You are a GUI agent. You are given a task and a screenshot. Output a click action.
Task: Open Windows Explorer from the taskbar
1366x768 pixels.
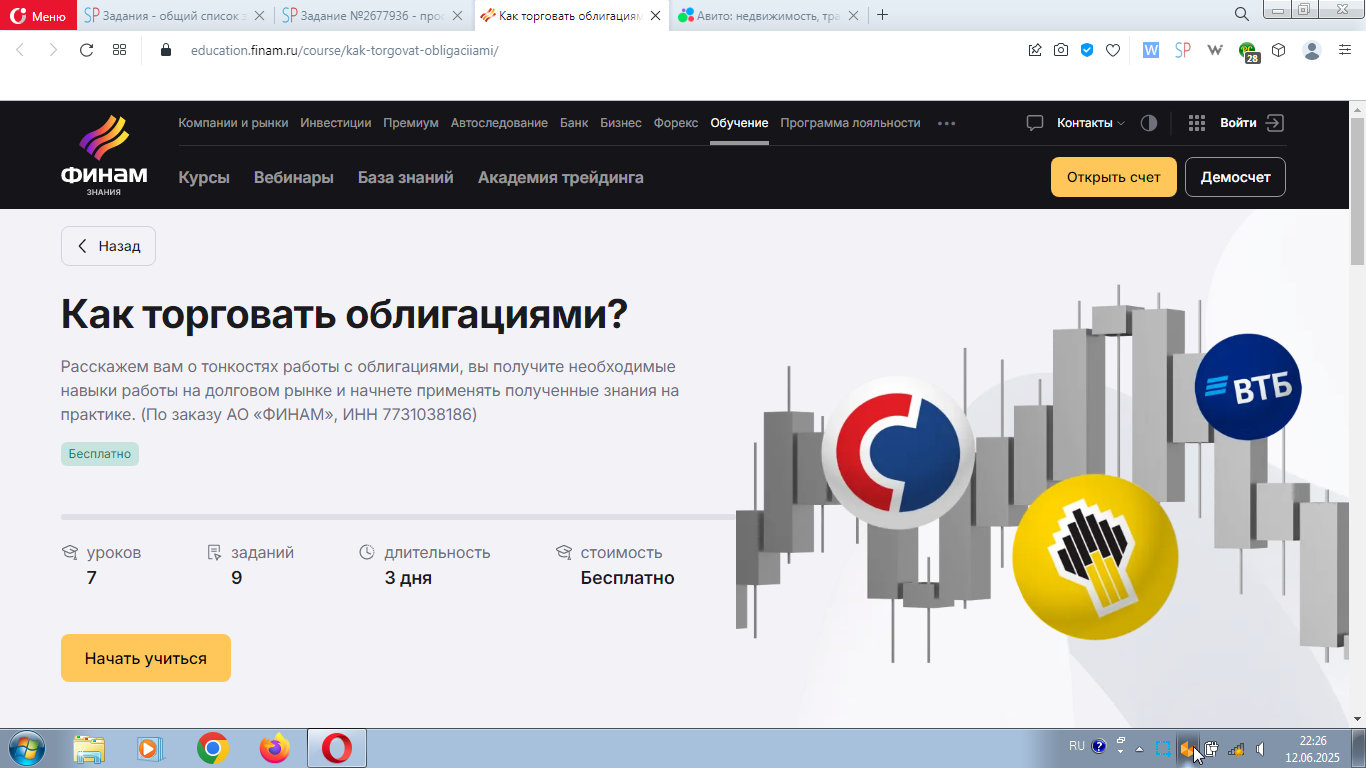(x=89, y=748)
